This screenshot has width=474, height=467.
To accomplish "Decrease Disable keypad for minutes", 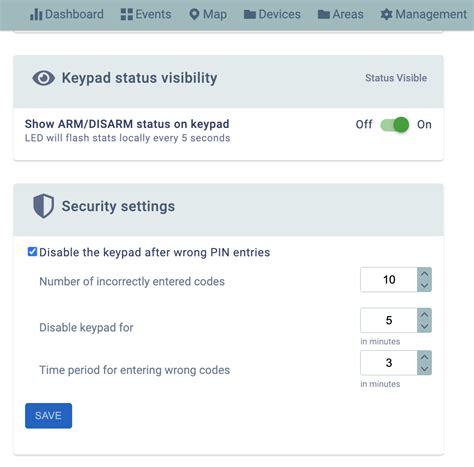I will click(x=424, y=326).
